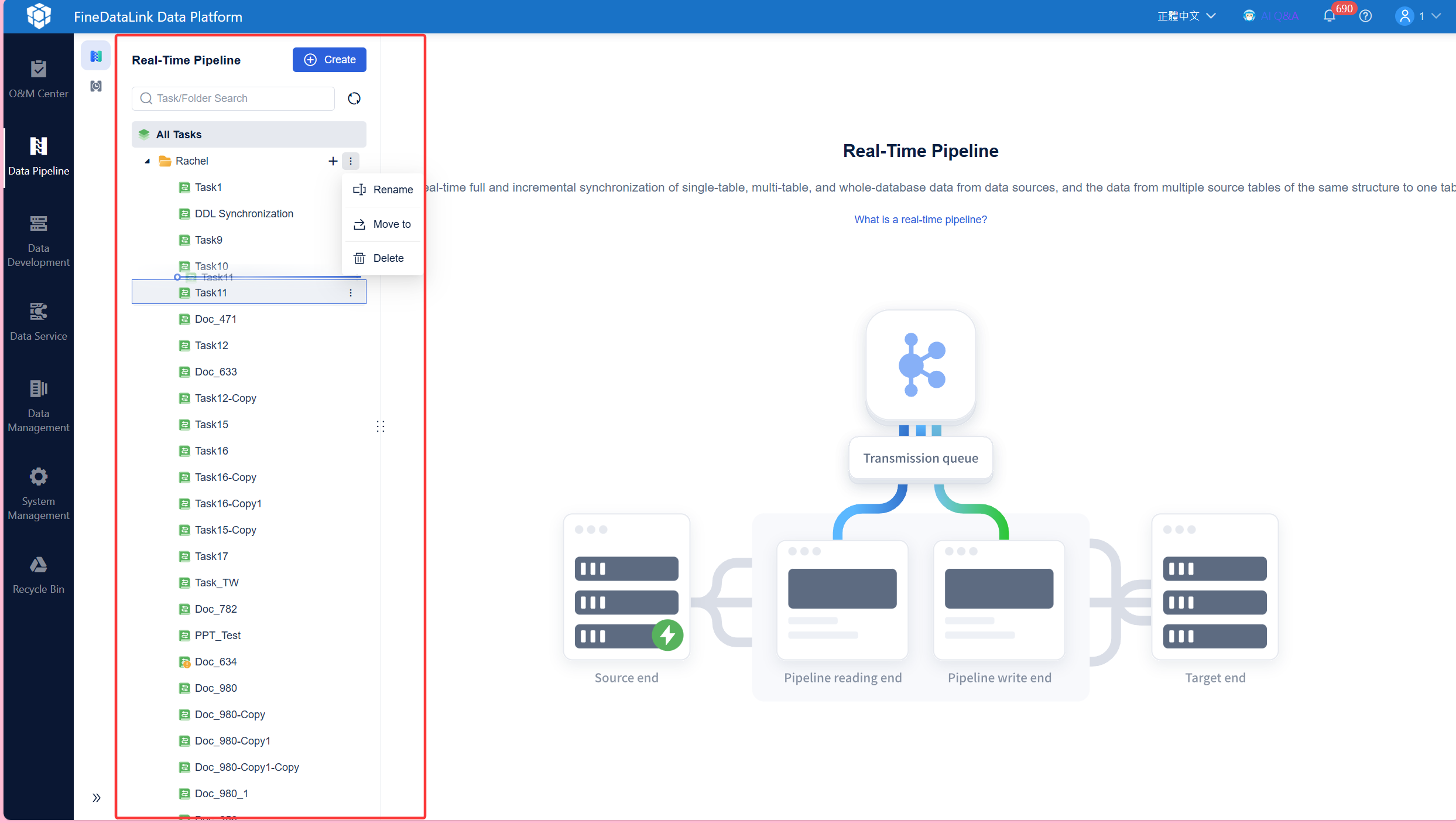This screenshot has height=823, width=1456.
Task: Choose Delete from the context menu
Action: coord(383,258)
